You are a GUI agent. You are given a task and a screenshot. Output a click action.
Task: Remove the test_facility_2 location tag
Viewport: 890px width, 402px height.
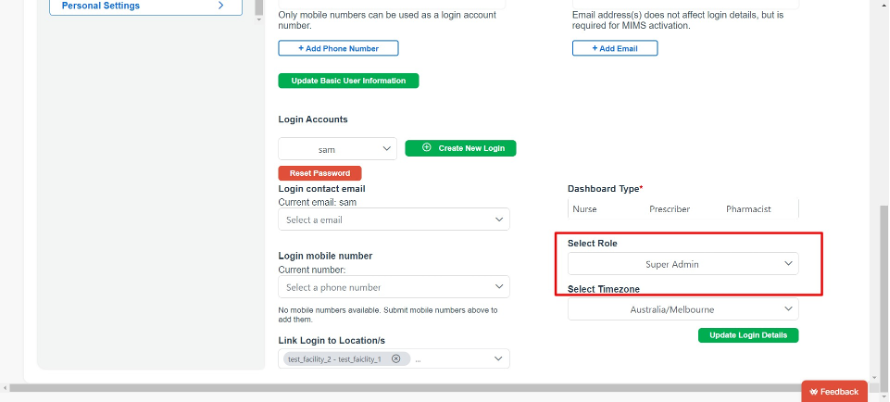396,359
